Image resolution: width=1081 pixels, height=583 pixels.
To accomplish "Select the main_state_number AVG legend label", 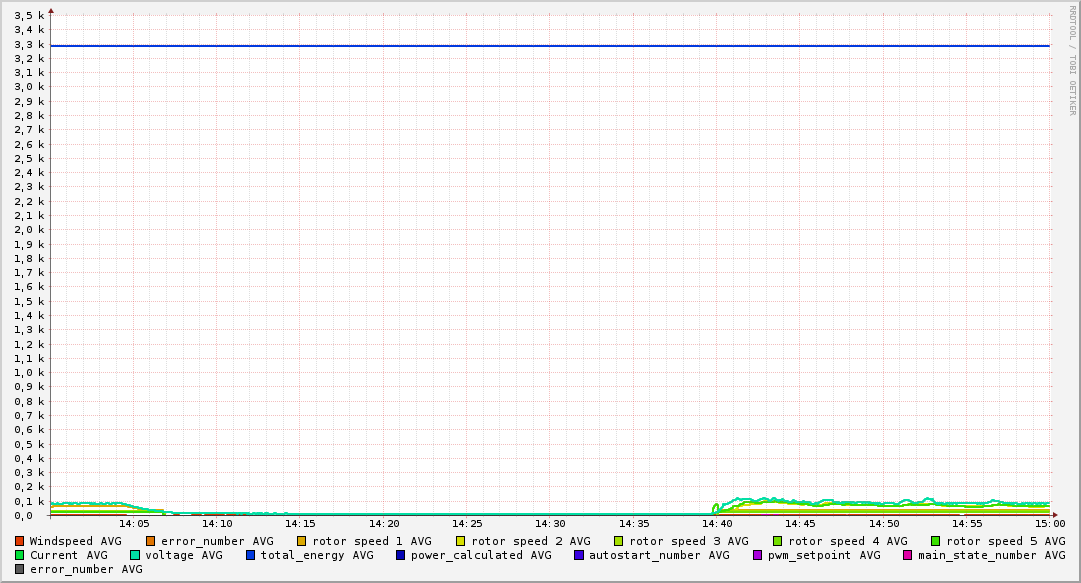I will [992, 555].
